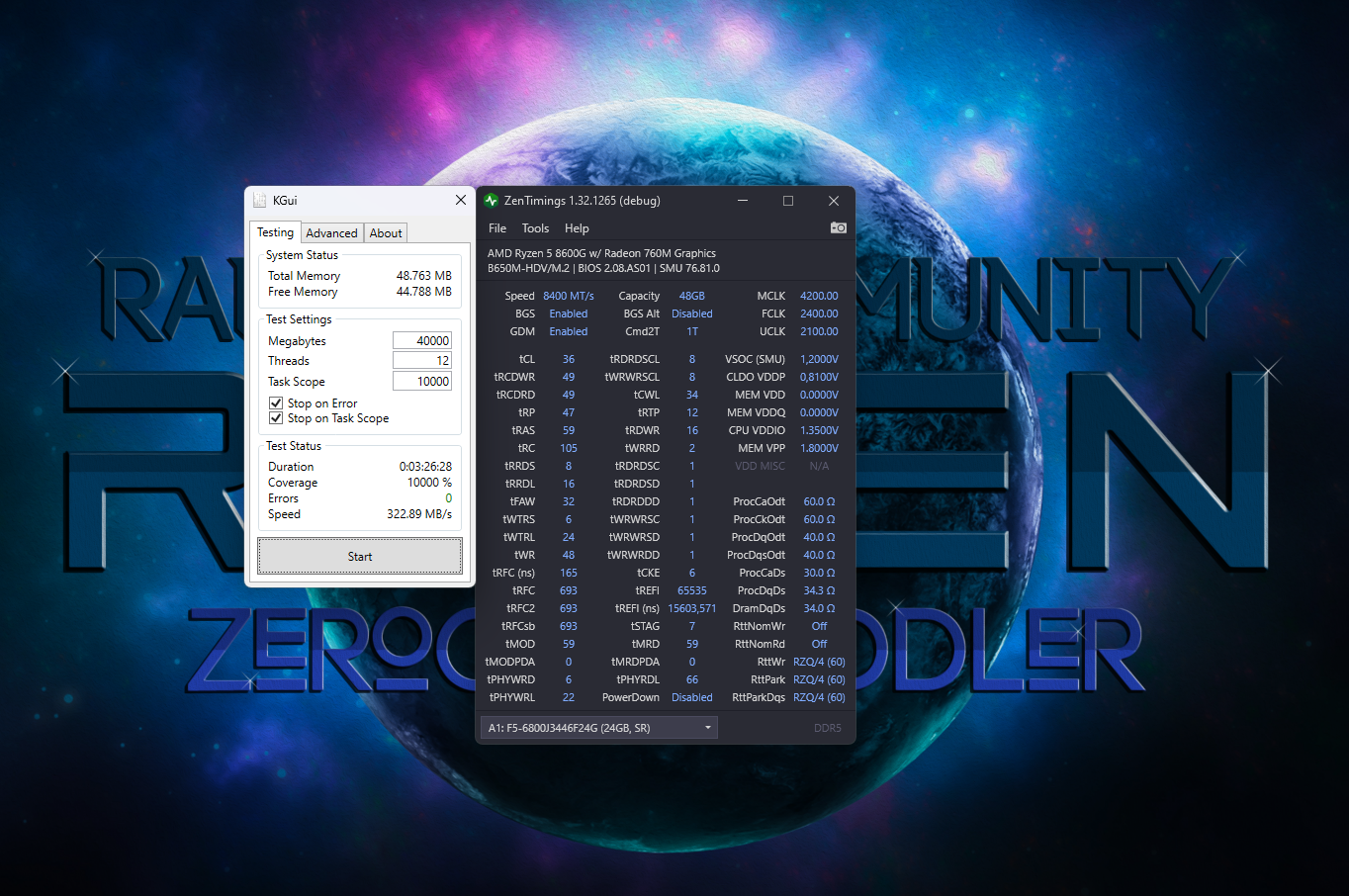This screenshot has width=1349, height=896.
Task: Click the tREFI (ns) value 15603,571
Action: pyautogui.click(x=692, y=608)
